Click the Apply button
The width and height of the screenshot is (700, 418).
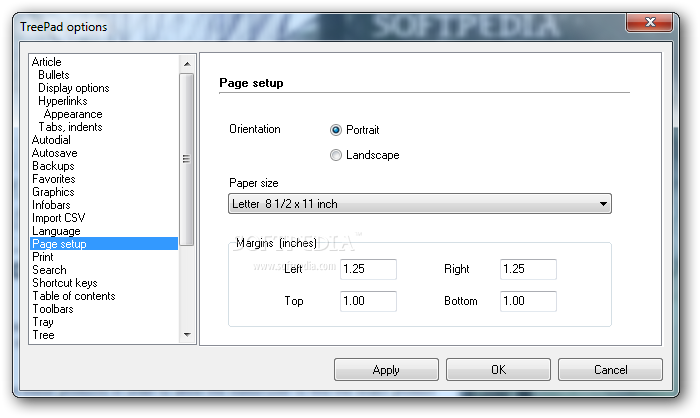click(x=386, y=369)
